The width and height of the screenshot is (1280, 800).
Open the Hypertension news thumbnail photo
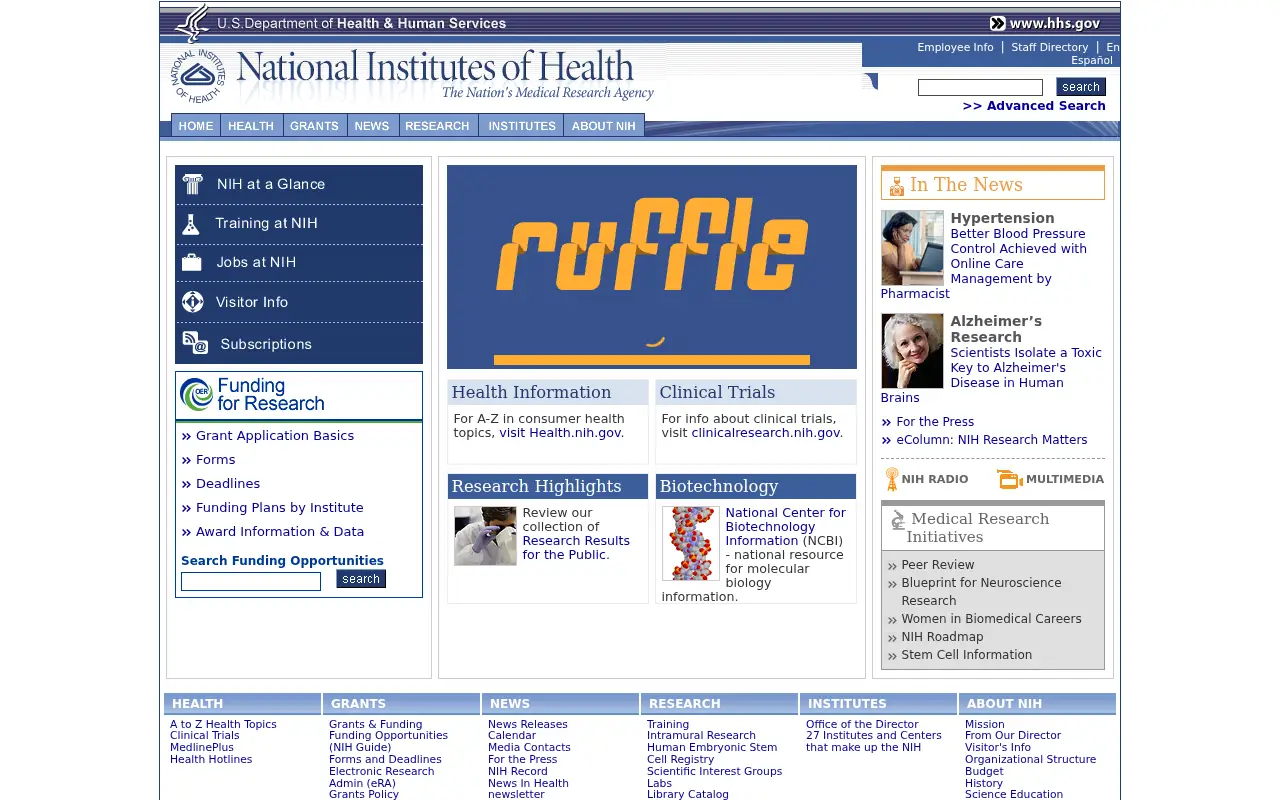click(x=912, y=248)
